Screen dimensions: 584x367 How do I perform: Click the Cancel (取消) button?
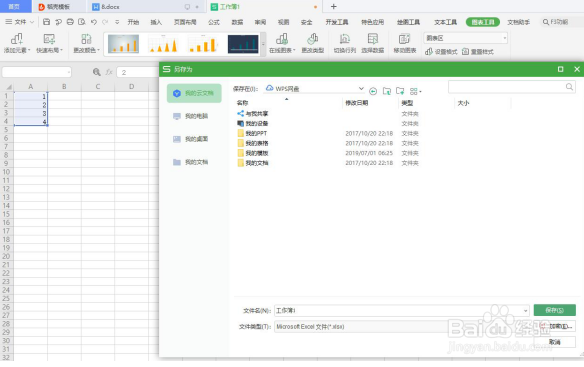554,342
